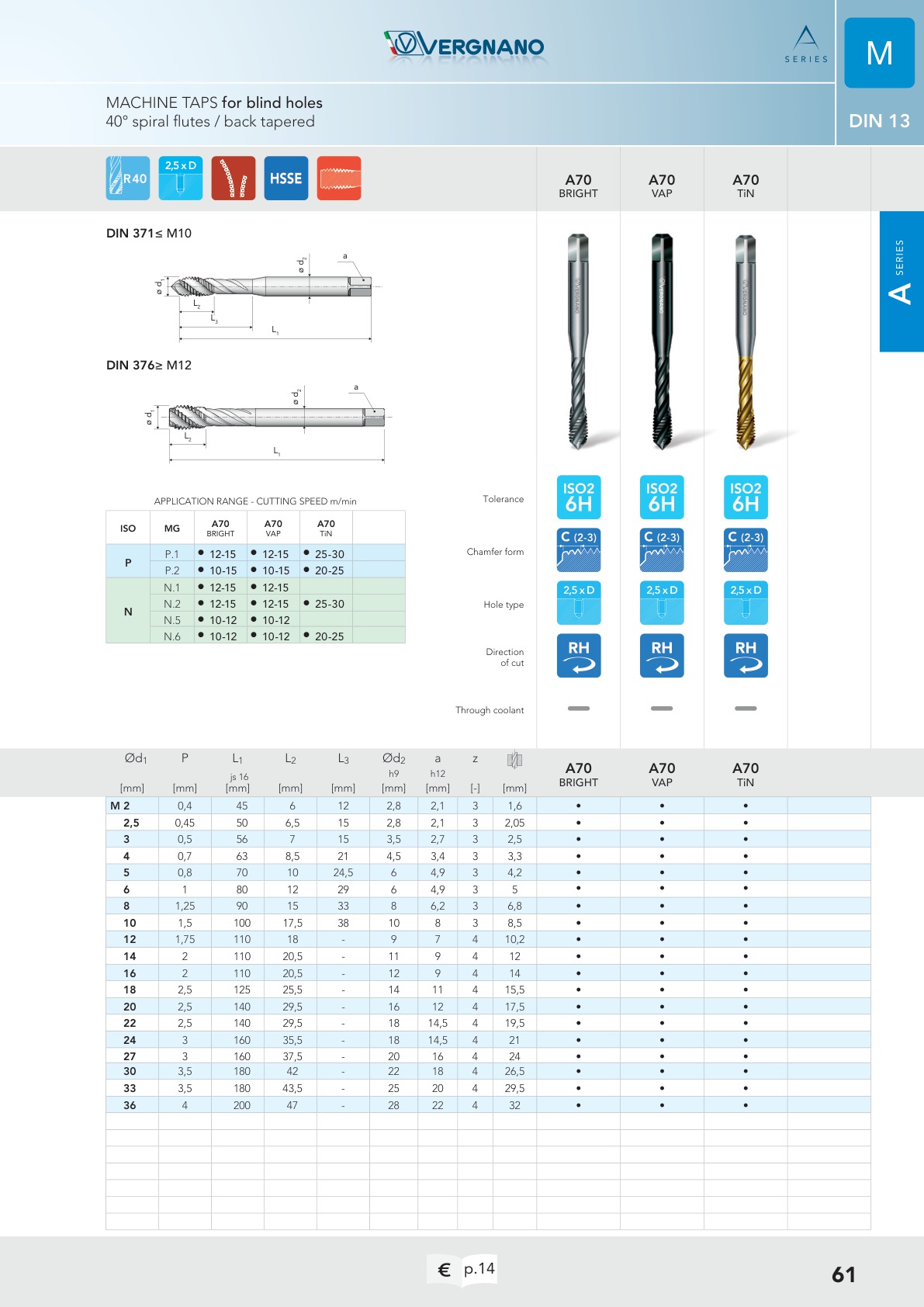Image resolution: width=924 pixels, height=1307 pixels.
Task: Click 2,5xD hole type icon under A70 VAP
Action: pos(662,603)
